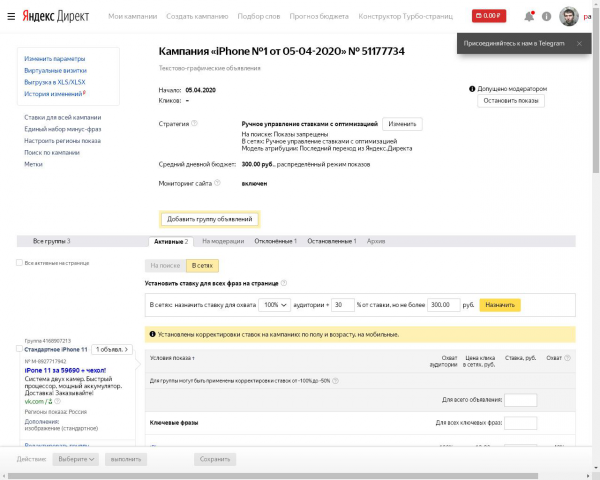Click the Для всего объявления bid field
600x480 pixels.
[521, 400]
